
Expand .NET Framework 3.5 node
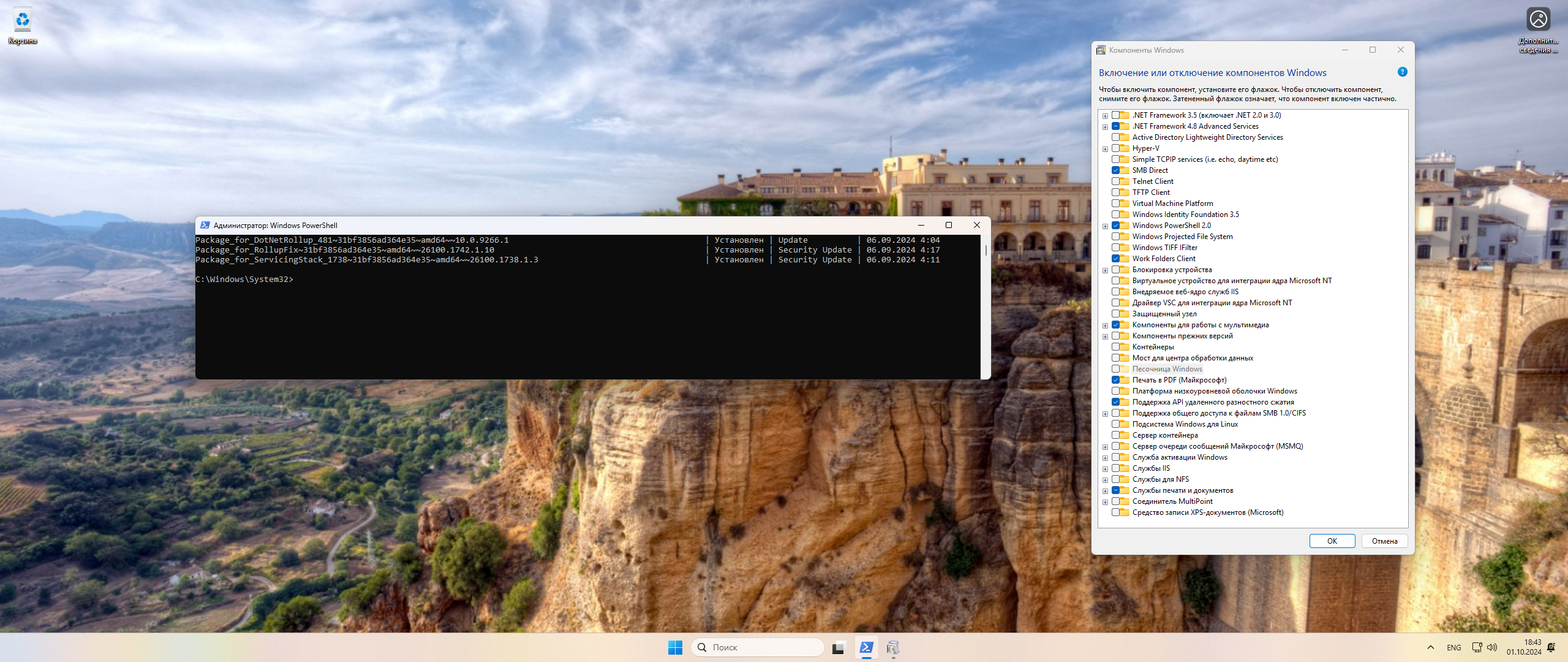pyautogui.click(x=1105, y=116)
